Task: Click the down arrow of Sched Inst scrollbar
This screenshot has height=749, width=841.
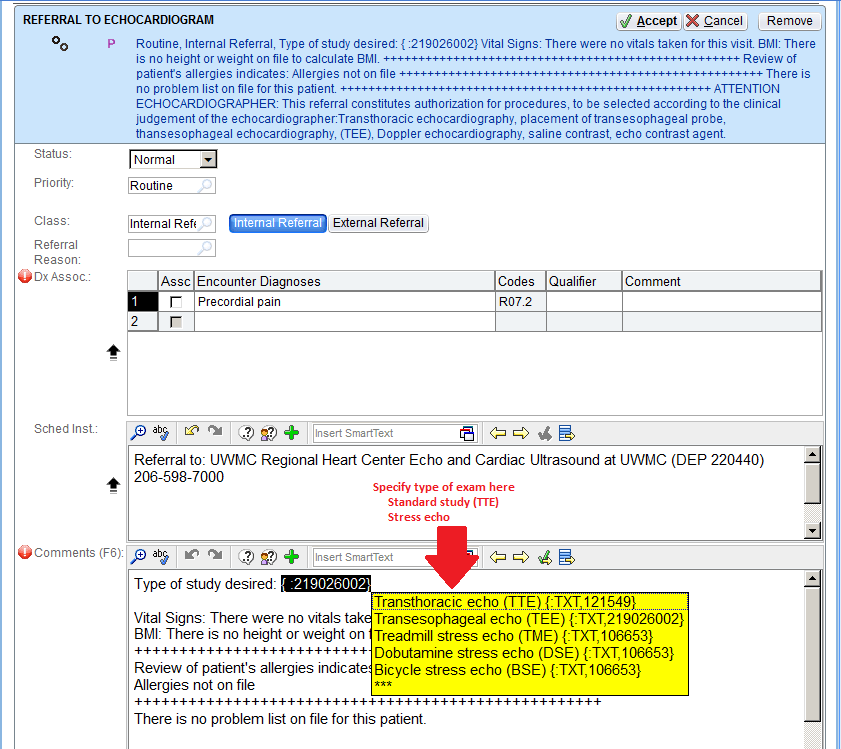Action: coord(813,531)
